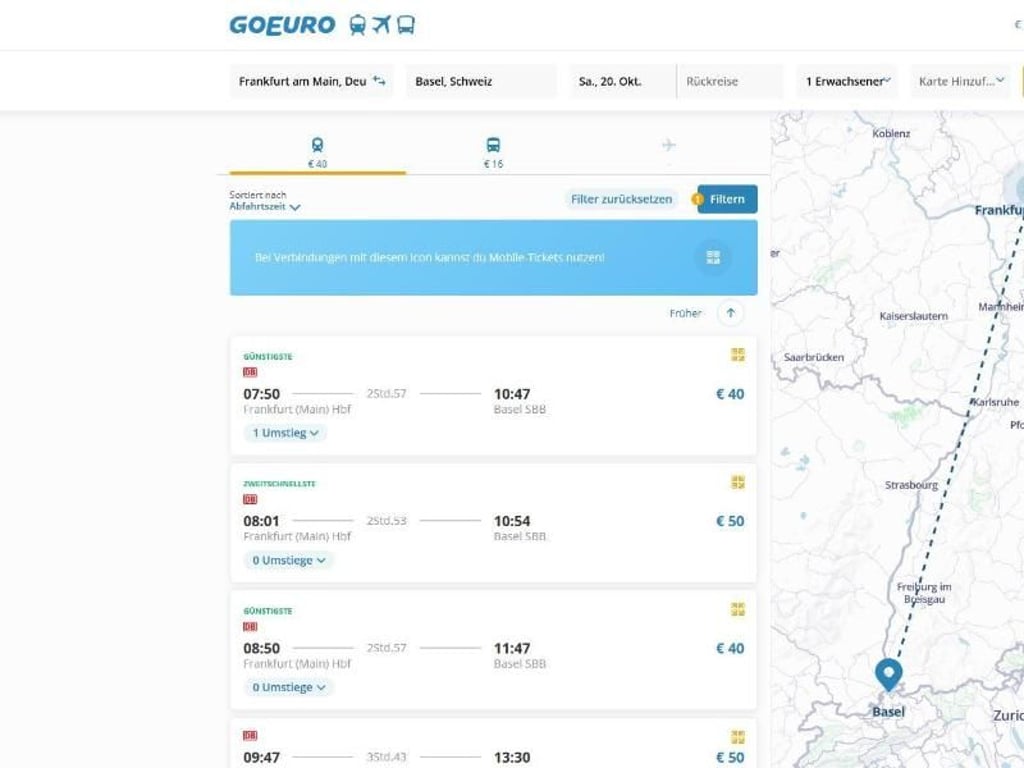
Task: Select the € 50 price of 08:01 trip
Action: pos(730,521)
